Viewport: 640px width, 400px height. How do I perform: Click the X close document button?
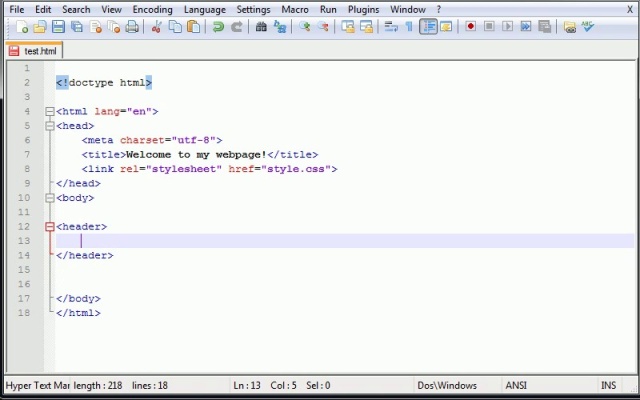[631, 9]
